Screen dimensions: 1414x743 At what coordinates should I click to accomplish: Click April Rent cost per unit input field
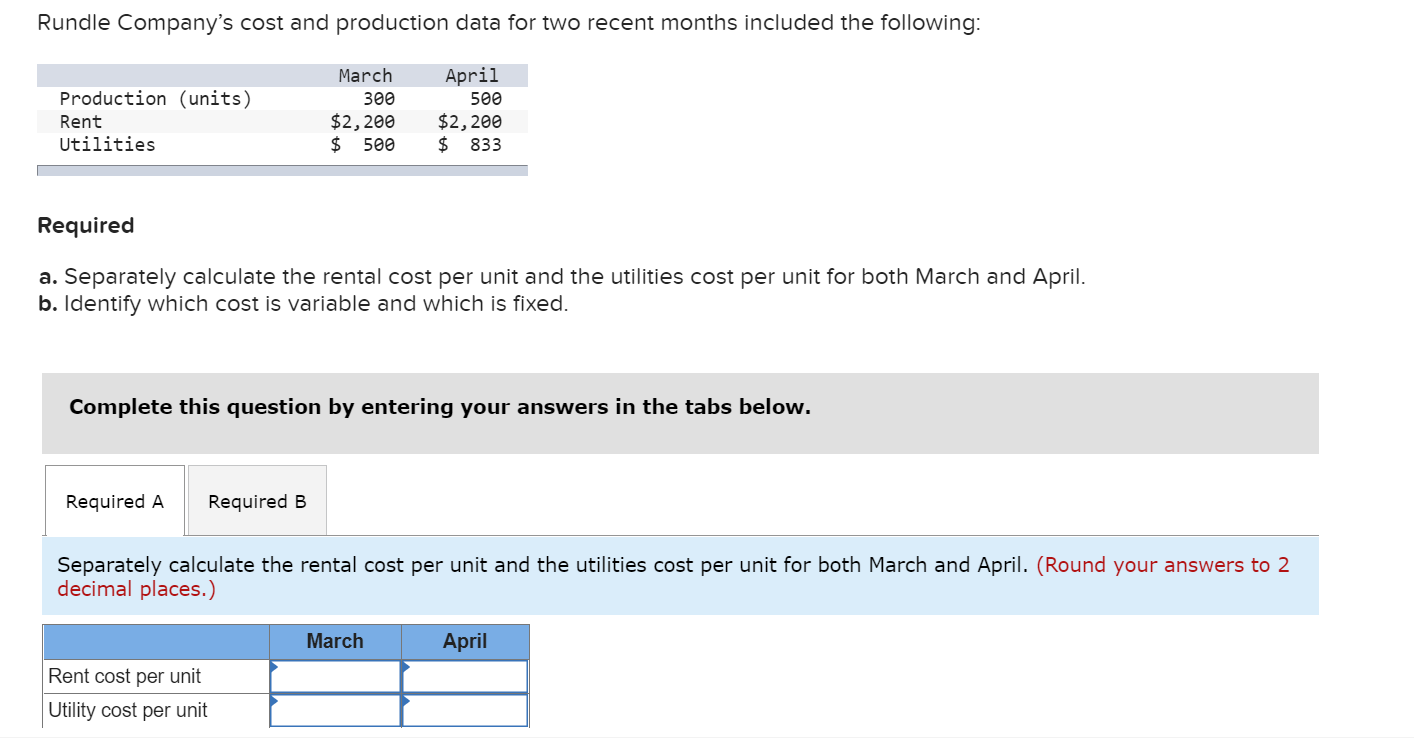click(x=465, y=676)
